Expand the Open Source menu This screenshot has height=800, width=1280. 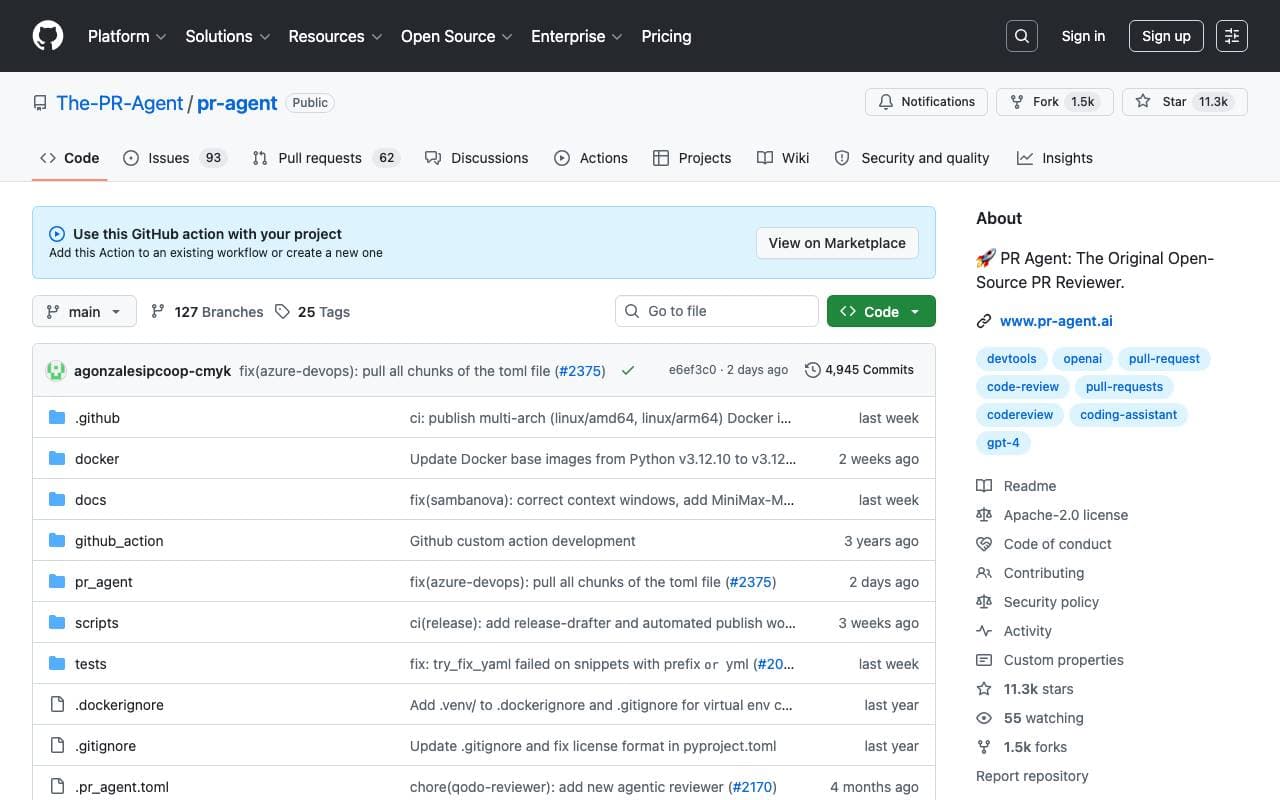(456, 36)
